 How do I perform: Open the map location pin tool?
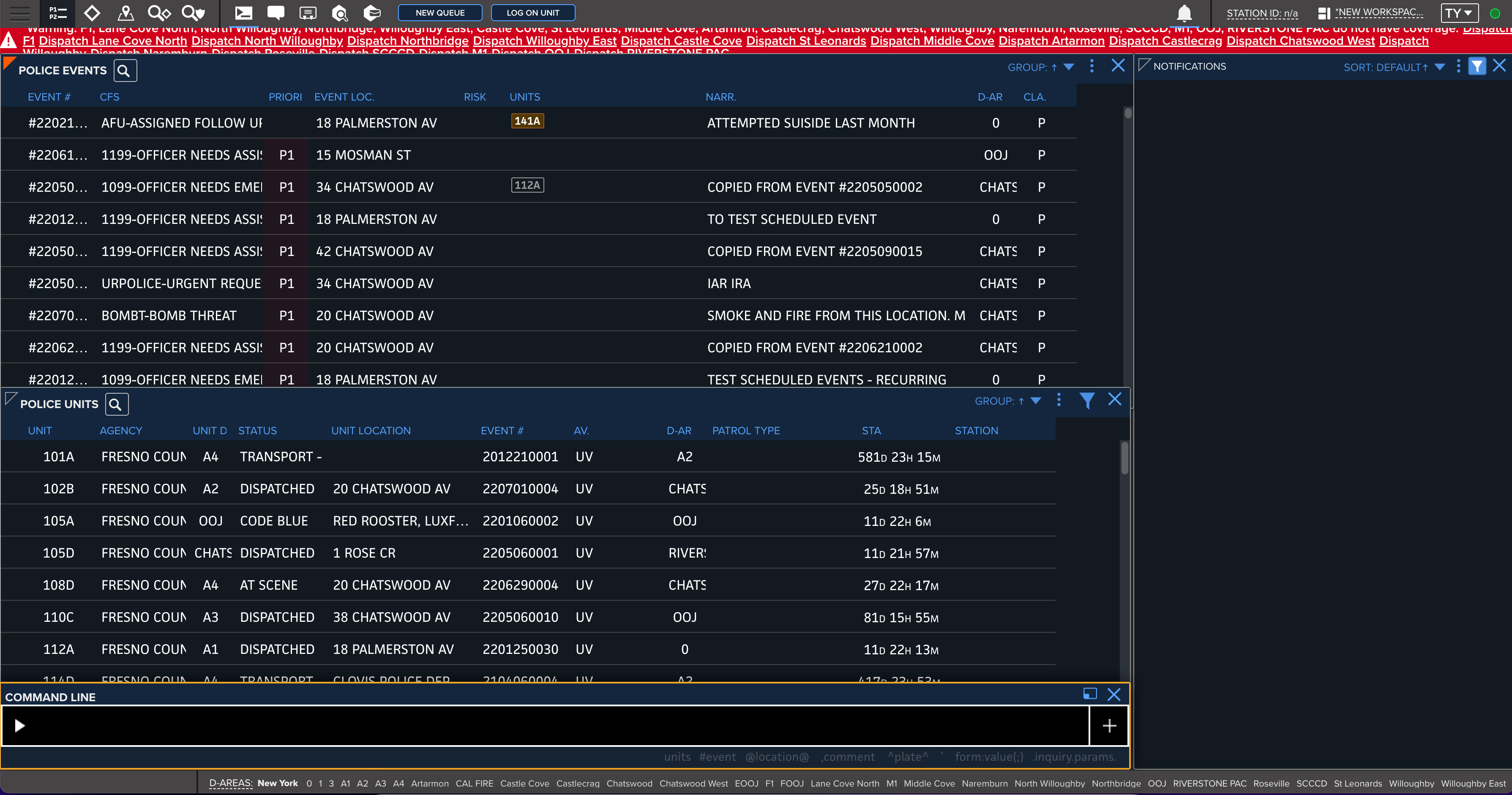[x=126, y=12]
